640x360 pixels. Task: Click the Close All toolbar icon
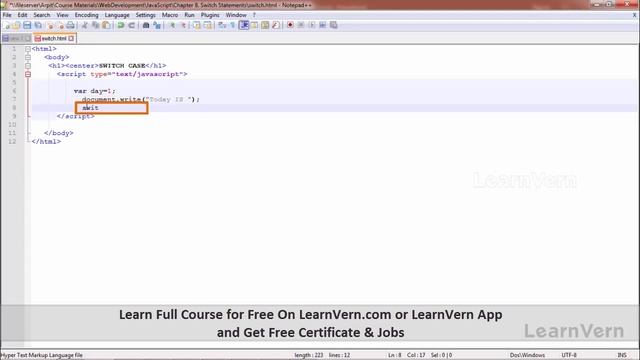[60, 25]
